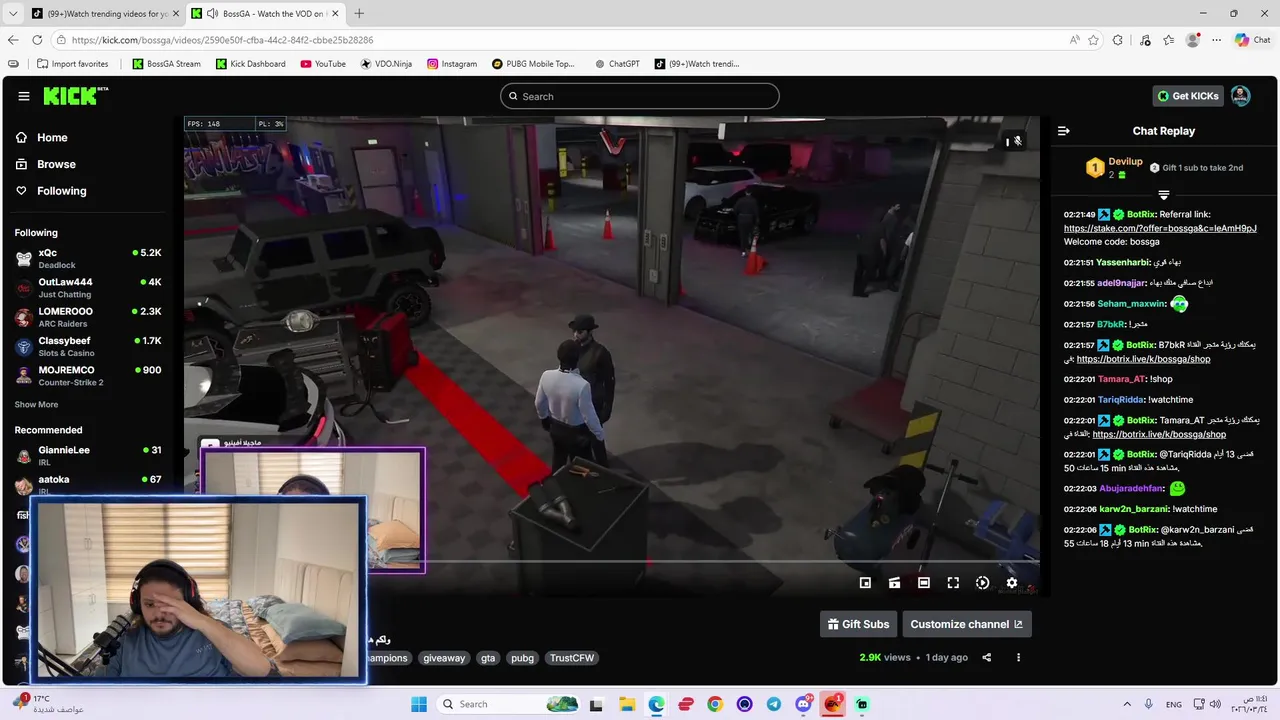Open LOMEROOO channel in Following list
This screenshot has width=1280, height=720.
pyautogui.click(x=88, y=316)
